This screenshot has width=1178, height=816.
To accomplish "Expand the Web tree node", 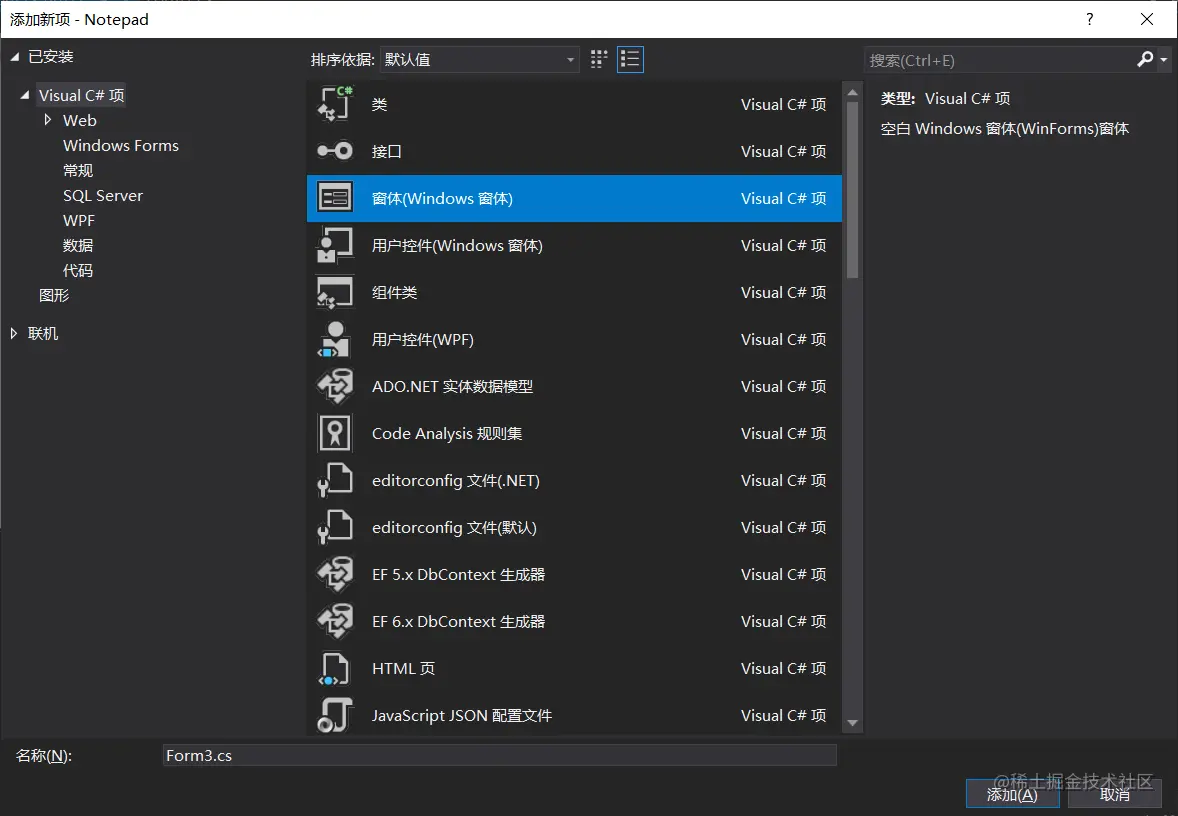I will click(48, 120).
